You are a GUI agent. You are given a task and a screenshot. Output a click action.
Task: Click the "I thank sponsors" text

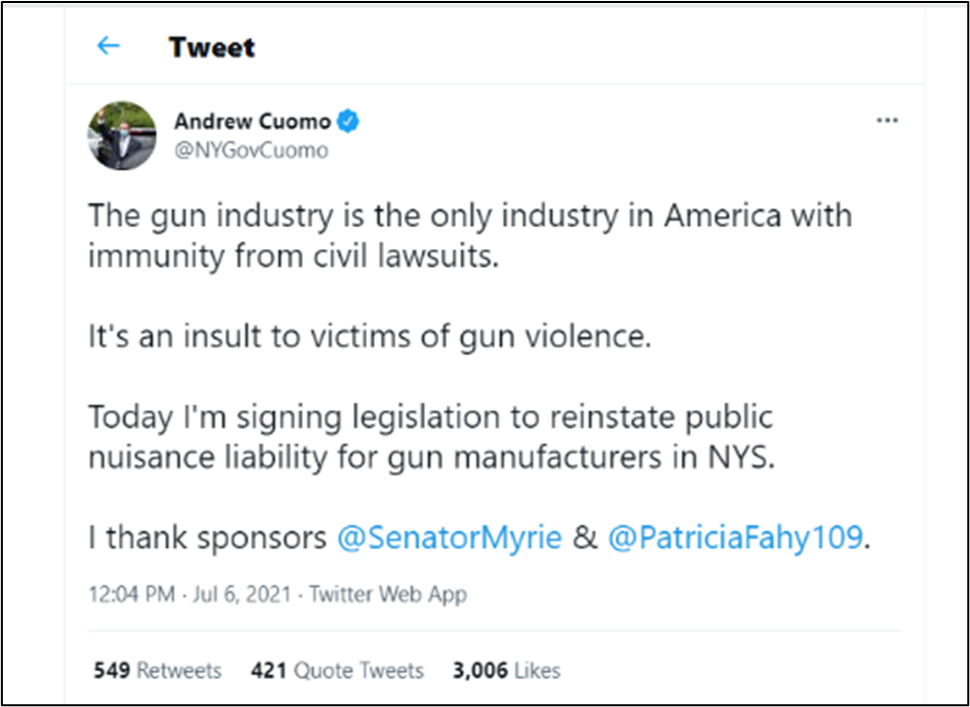click(207, 537)
